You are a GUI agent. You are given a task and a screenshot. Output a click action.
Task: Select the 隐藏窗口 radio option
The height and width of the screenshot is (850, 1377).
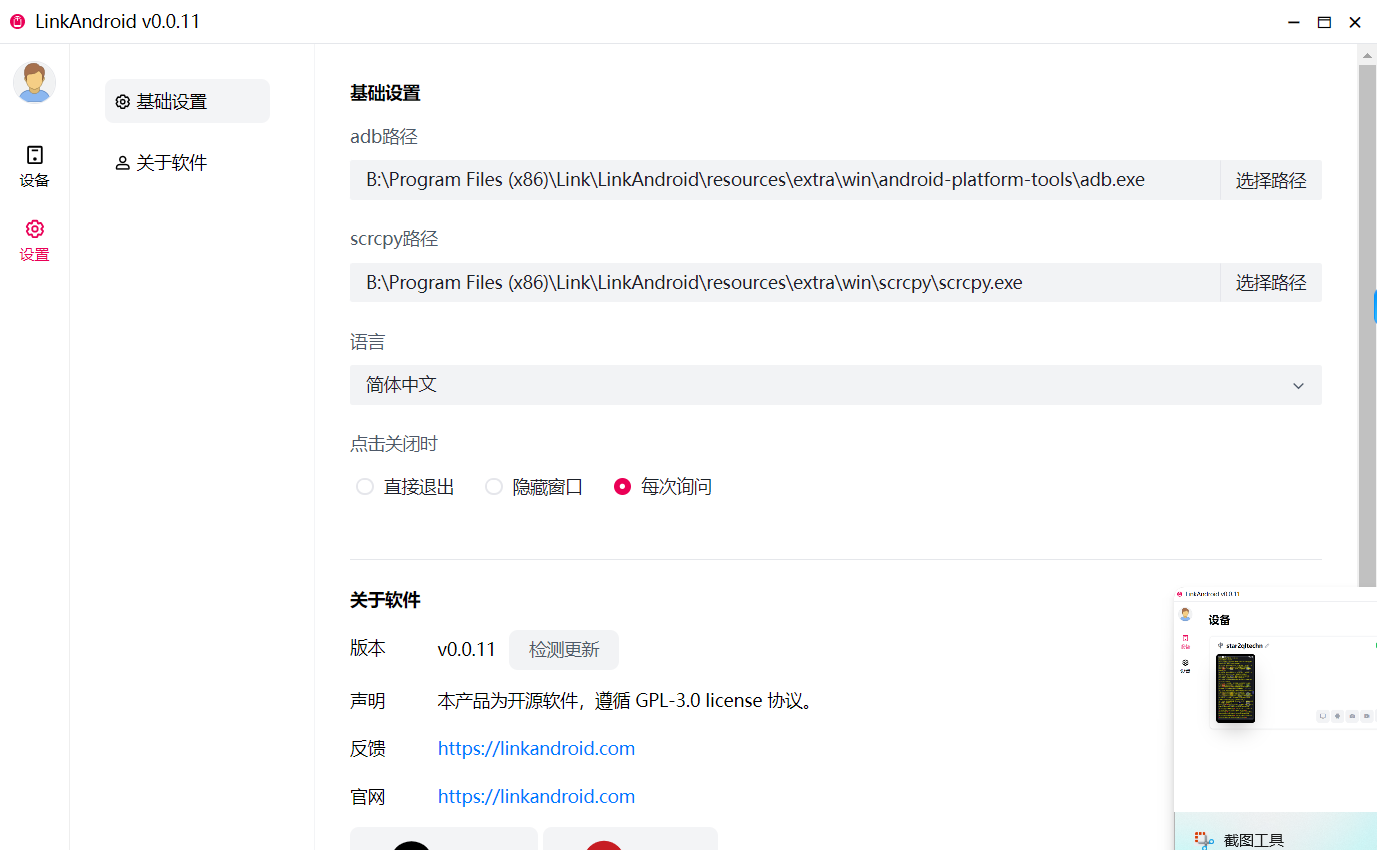(534, 487)
